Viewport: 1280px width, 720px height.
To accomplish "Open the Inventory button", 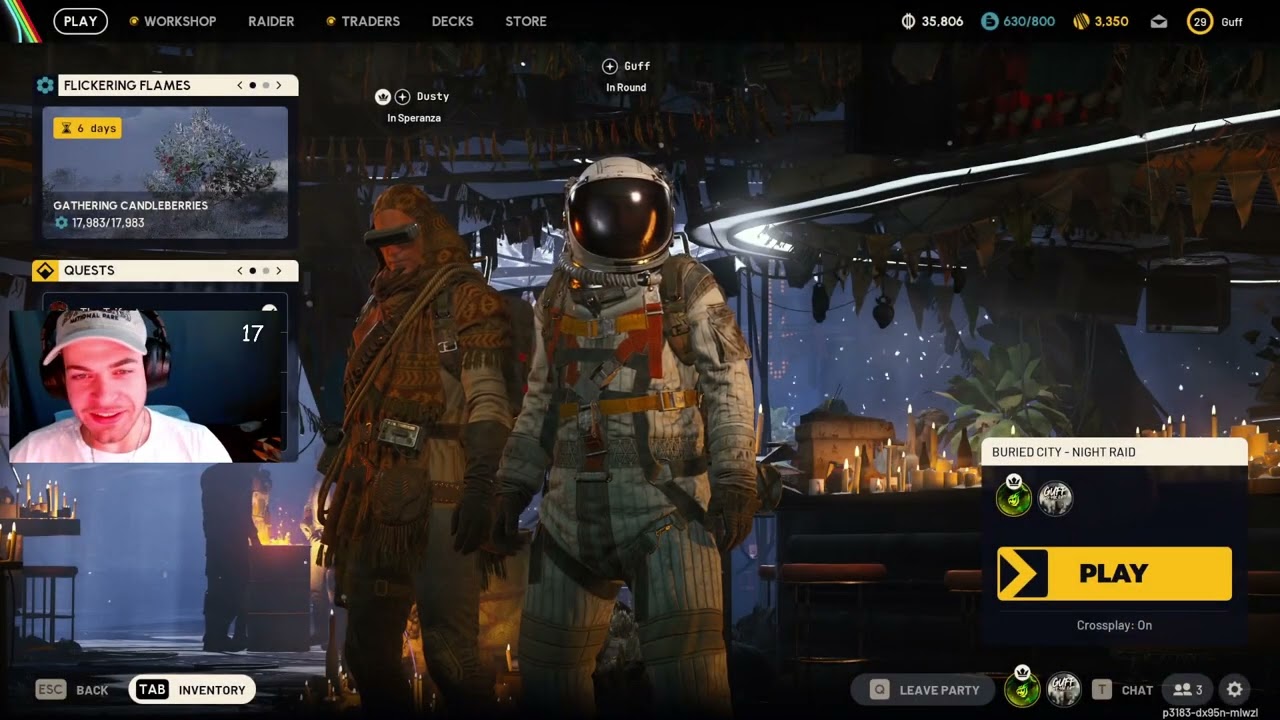I will pyautogui.click(x=192, y=690).
